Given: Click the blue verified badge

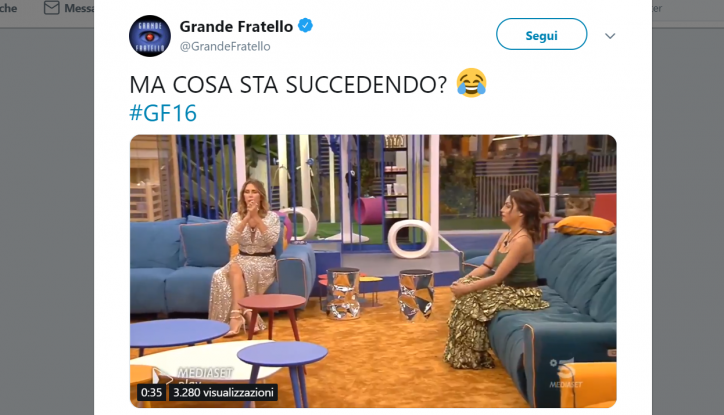Looking at the screenshot, I should pyautogui.click(x=305, y=25).
